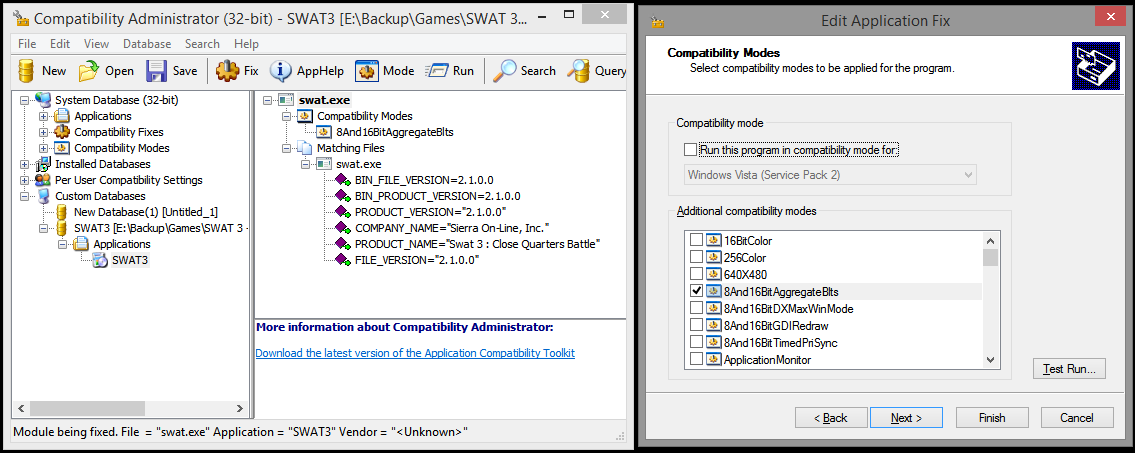
Task: Check the 8And16BitTimedPriSync mode
Action: pyautogui.click(x=696, y=342)
